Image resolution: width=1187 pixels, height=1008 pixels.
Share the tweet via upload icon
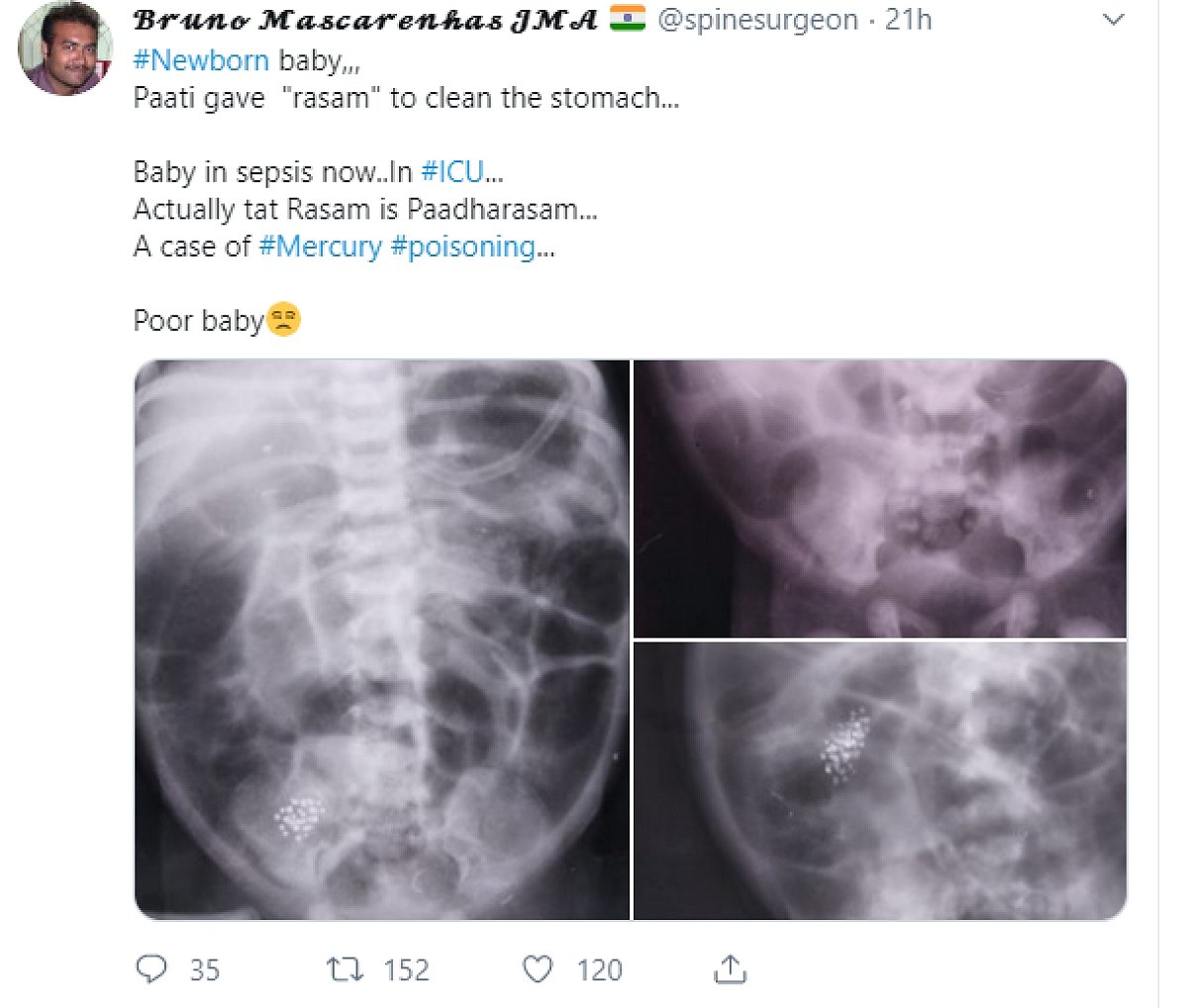pos(731,971)
